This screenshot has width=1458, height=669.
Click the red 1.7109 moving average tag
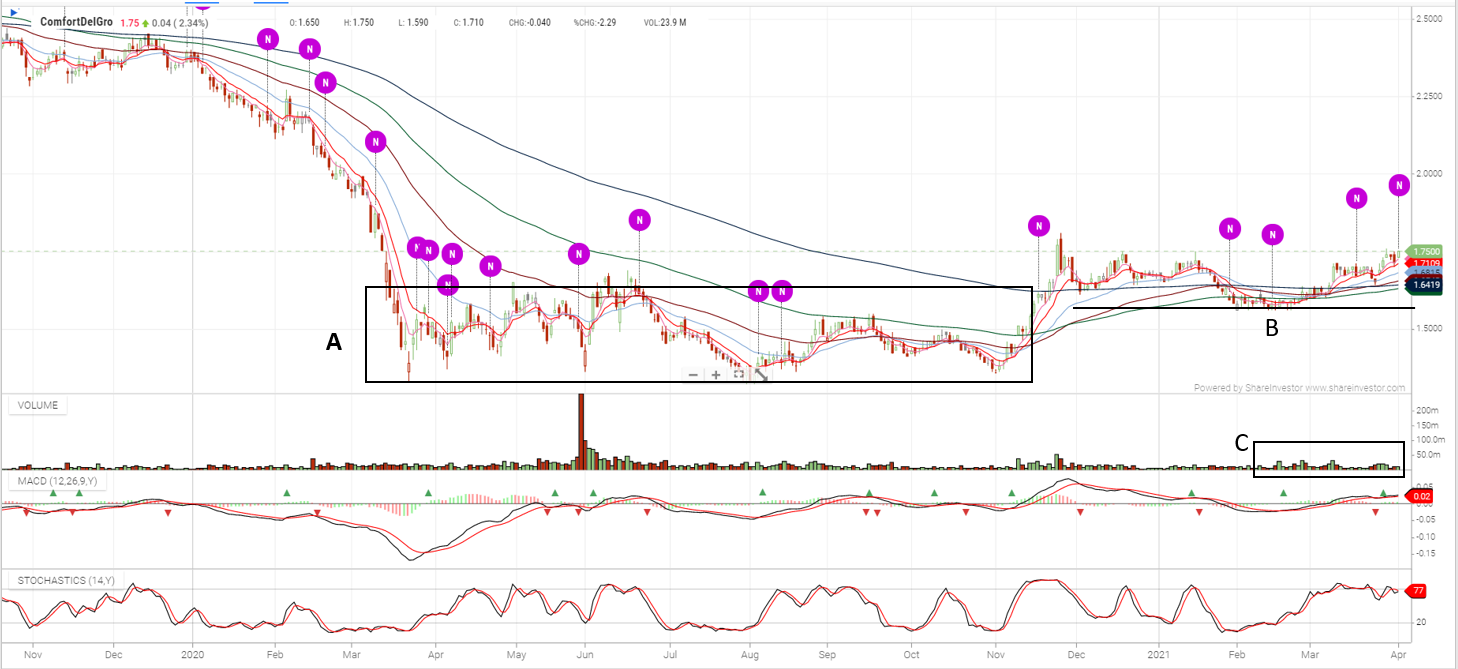(1425, 263)
